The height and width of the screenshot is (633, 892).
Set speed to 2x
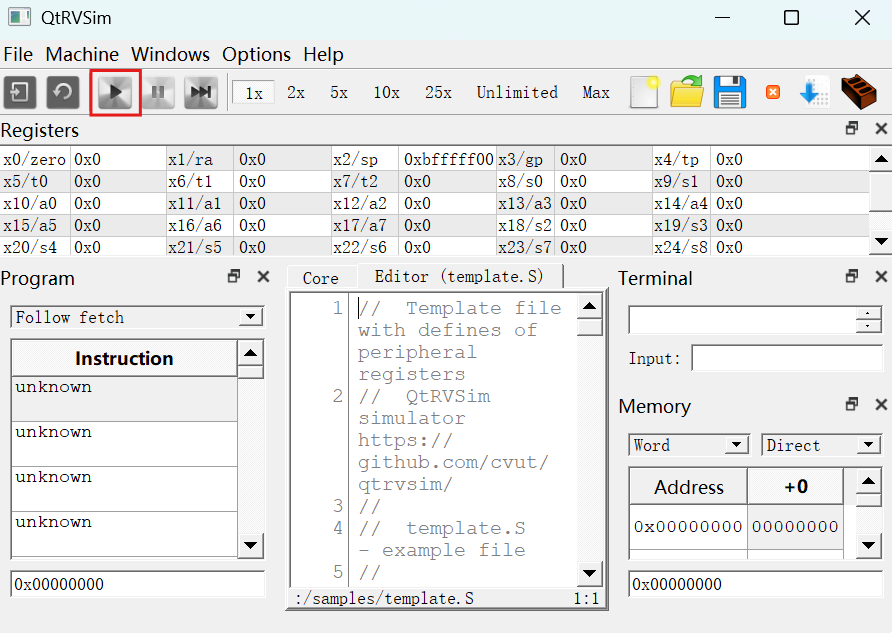[296, 93]
